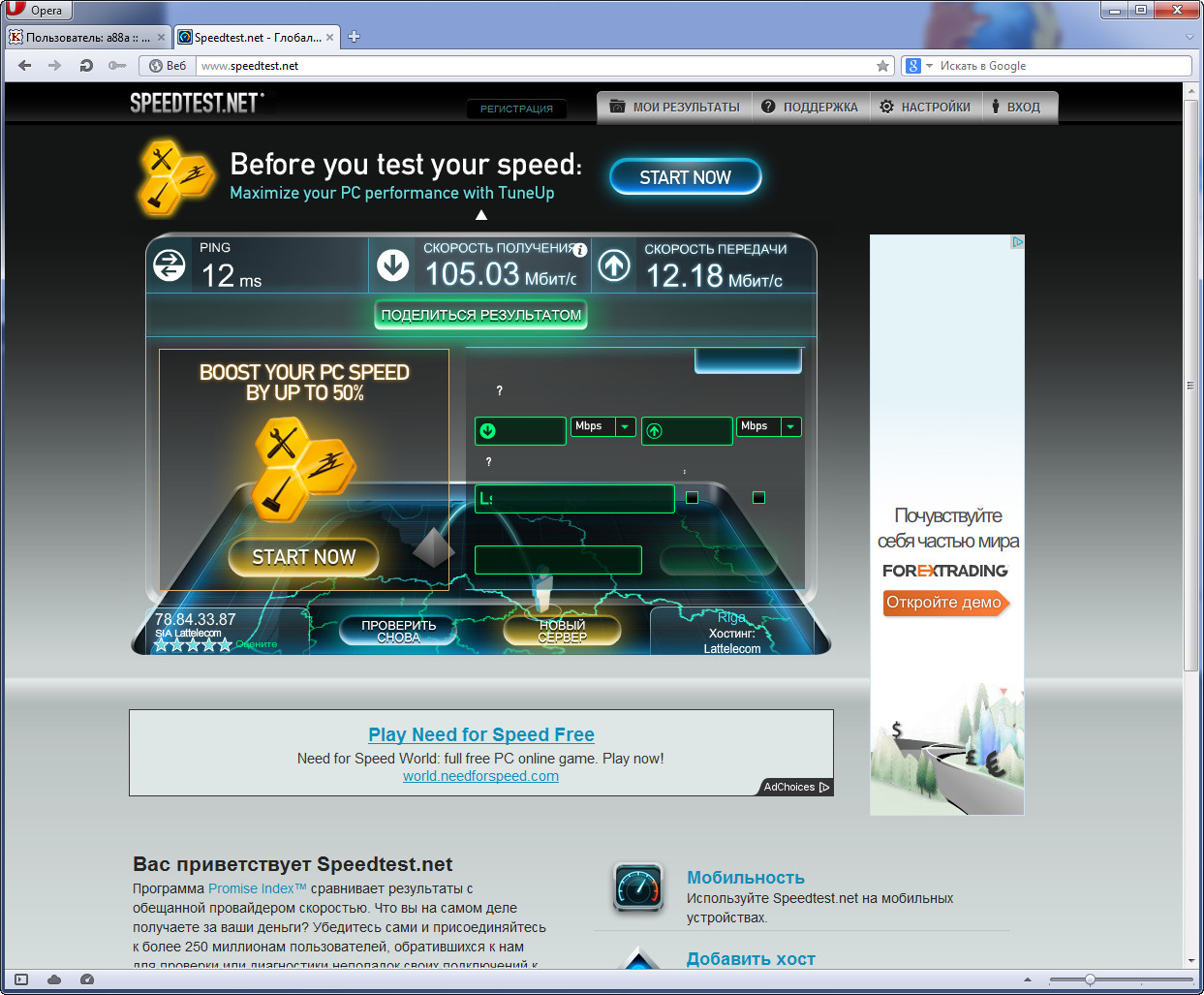
Task: Reload the page with the reload icon
Action: point(86,66)
